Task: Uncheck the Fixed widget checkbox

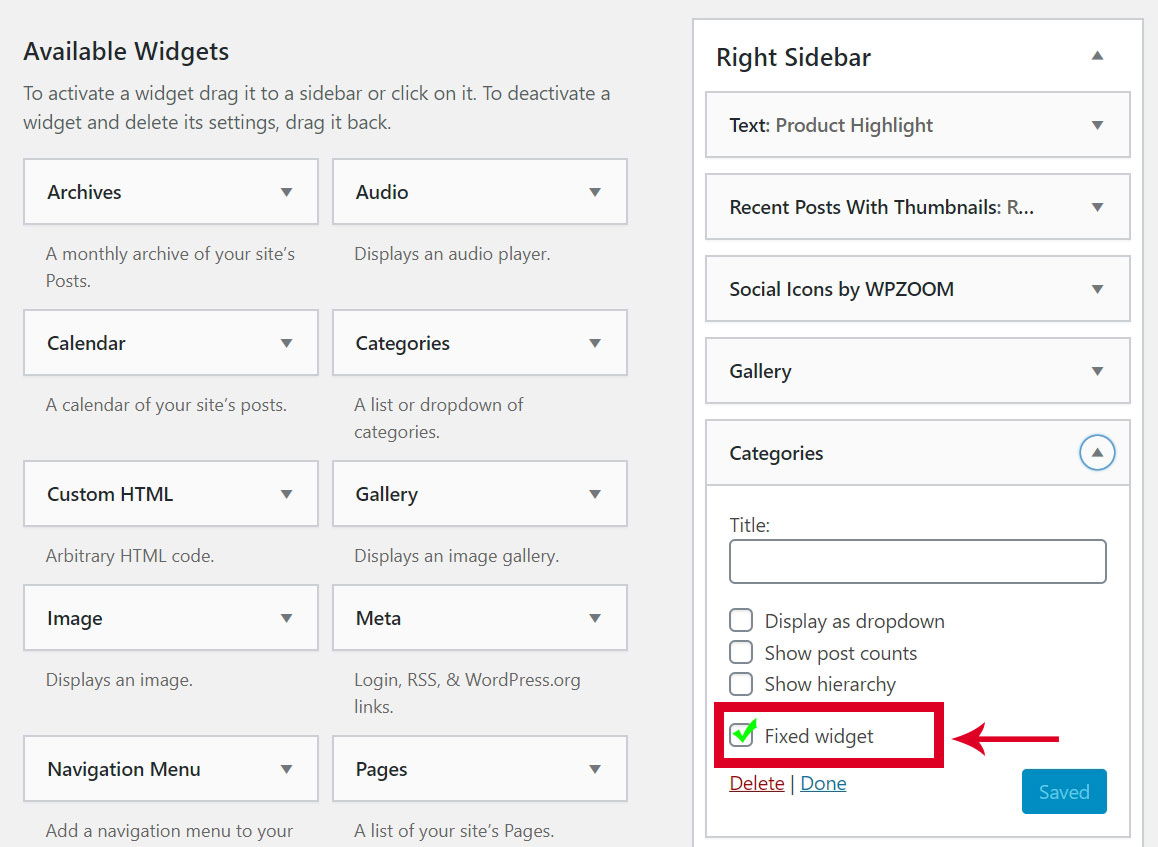Action: pyautogui.click(x=741, y=735)
